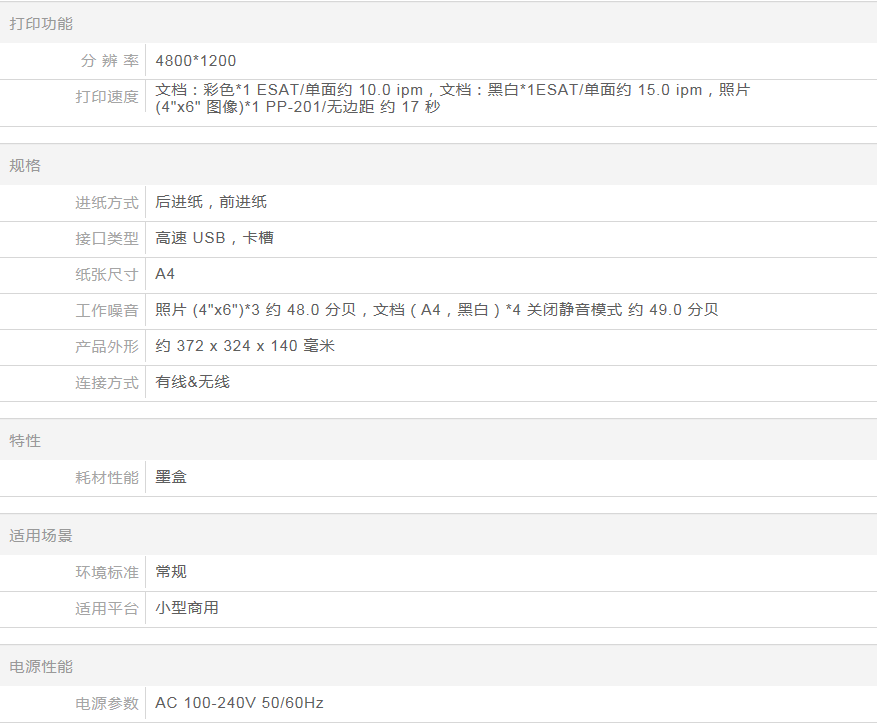Select the 分辨率 row label
This screenshot has height=723, width=877.
point(109,61)
